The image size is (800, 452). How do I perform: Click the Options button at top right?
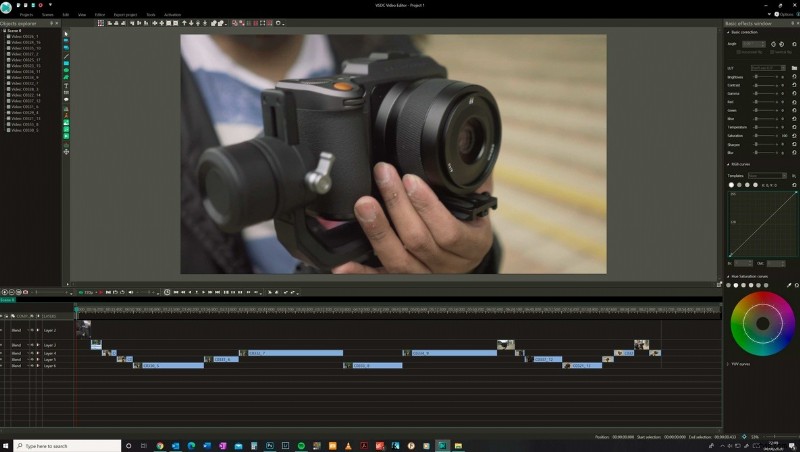(x=784, y=14)
